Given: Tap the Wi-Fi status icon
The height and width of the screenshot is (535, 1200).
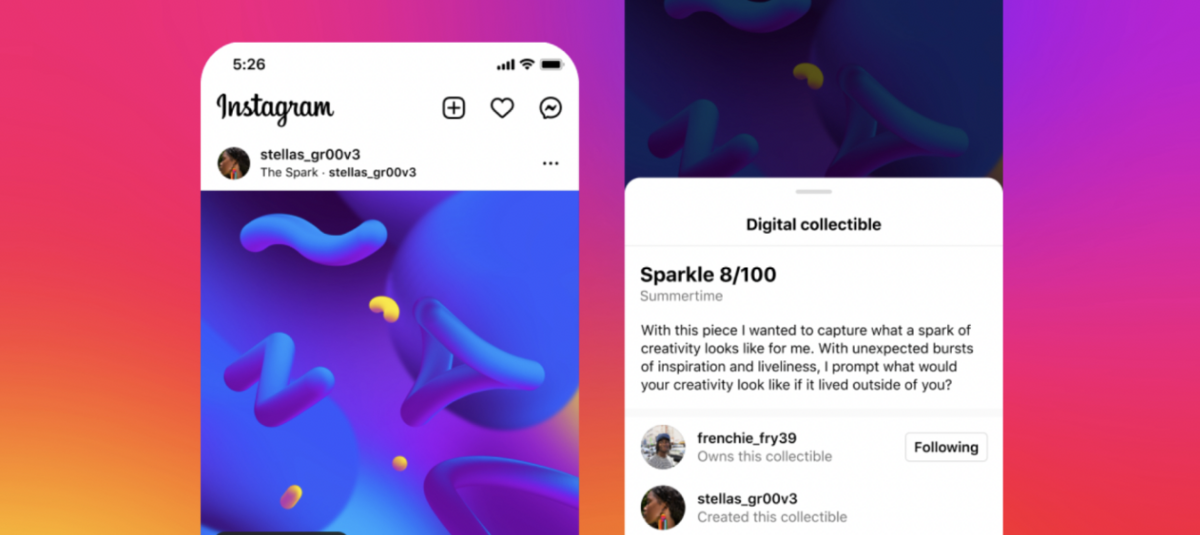Looking at the screenshot, I should coord(527,64).
